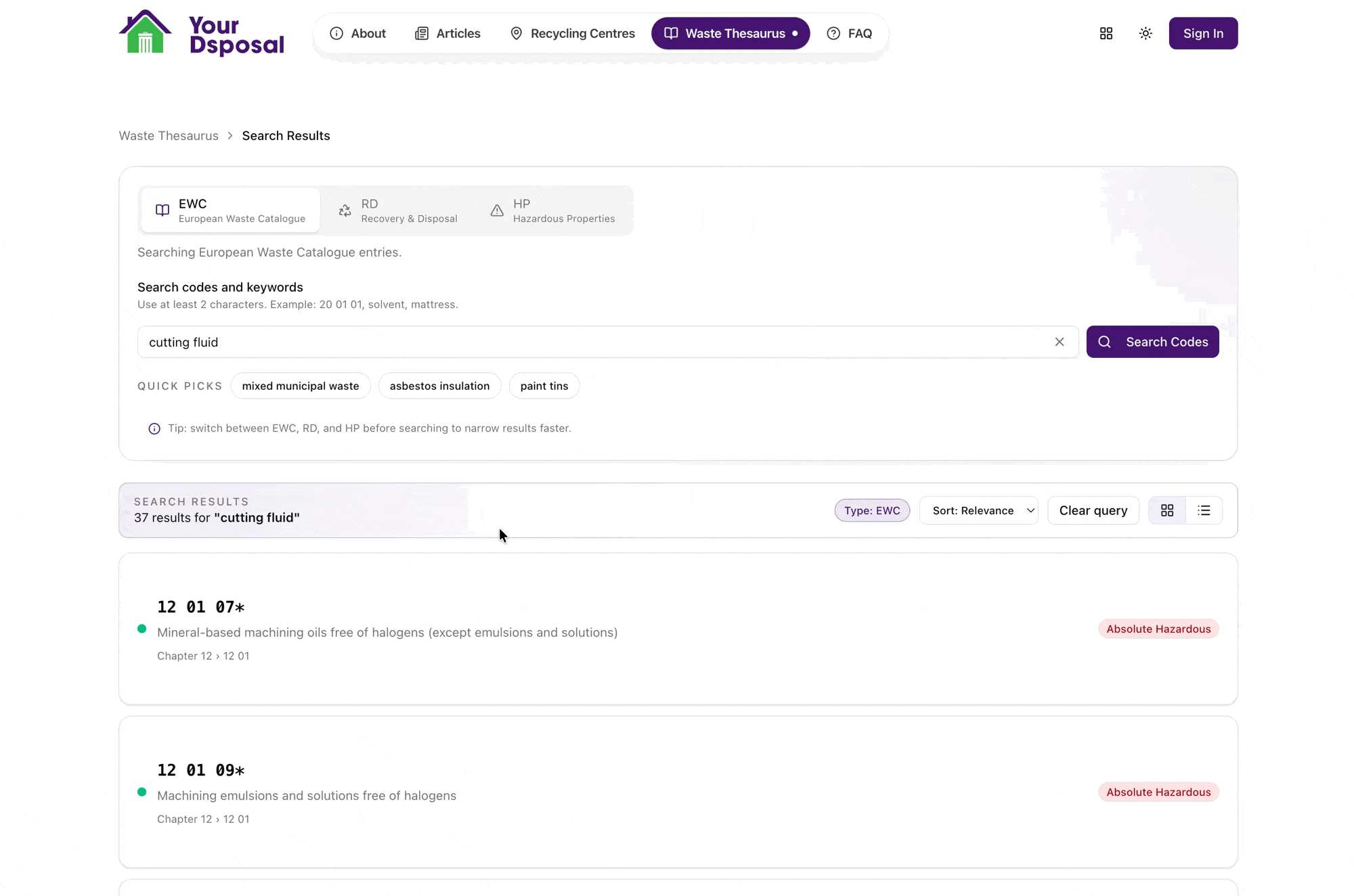Image resolution: width=1354 pixels, height=896 pixels.
Task: Clear the search field with X icon
Action: click(x=1060, y=342)
